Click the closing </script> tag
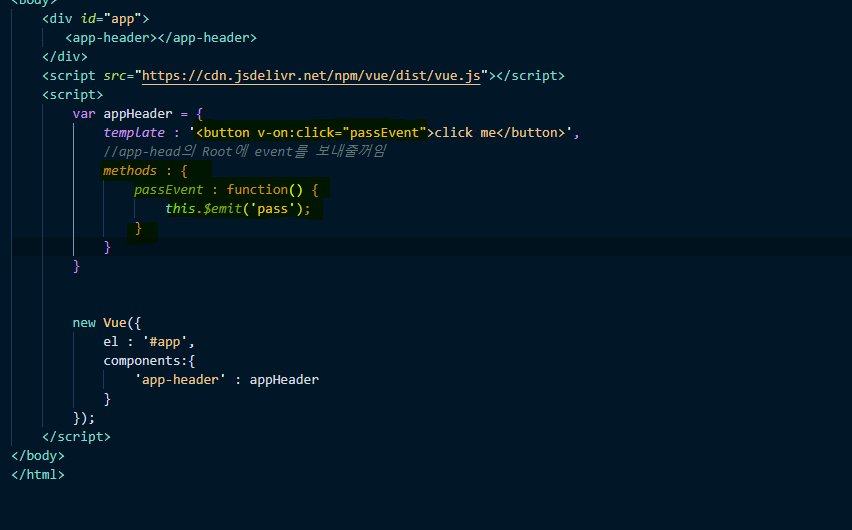The height and width of the screenshot is (530, 852). point(76,437)
